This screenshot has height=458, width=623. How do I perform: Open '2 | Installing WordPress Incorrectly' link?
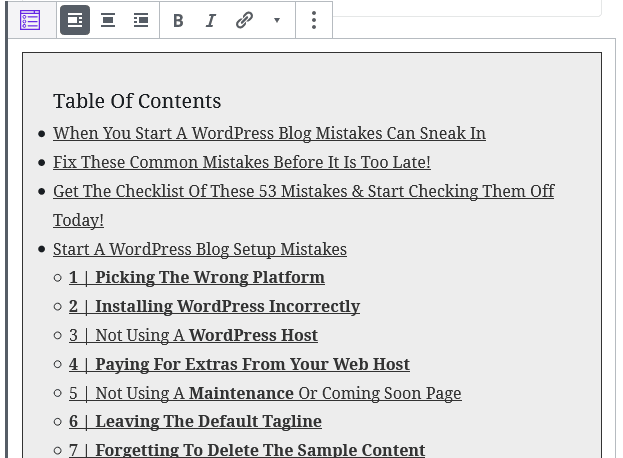214,307
